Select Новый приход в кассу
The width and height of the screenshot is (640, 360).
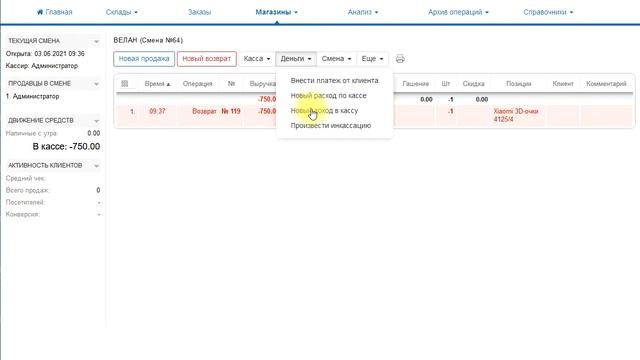coord(324,111)
